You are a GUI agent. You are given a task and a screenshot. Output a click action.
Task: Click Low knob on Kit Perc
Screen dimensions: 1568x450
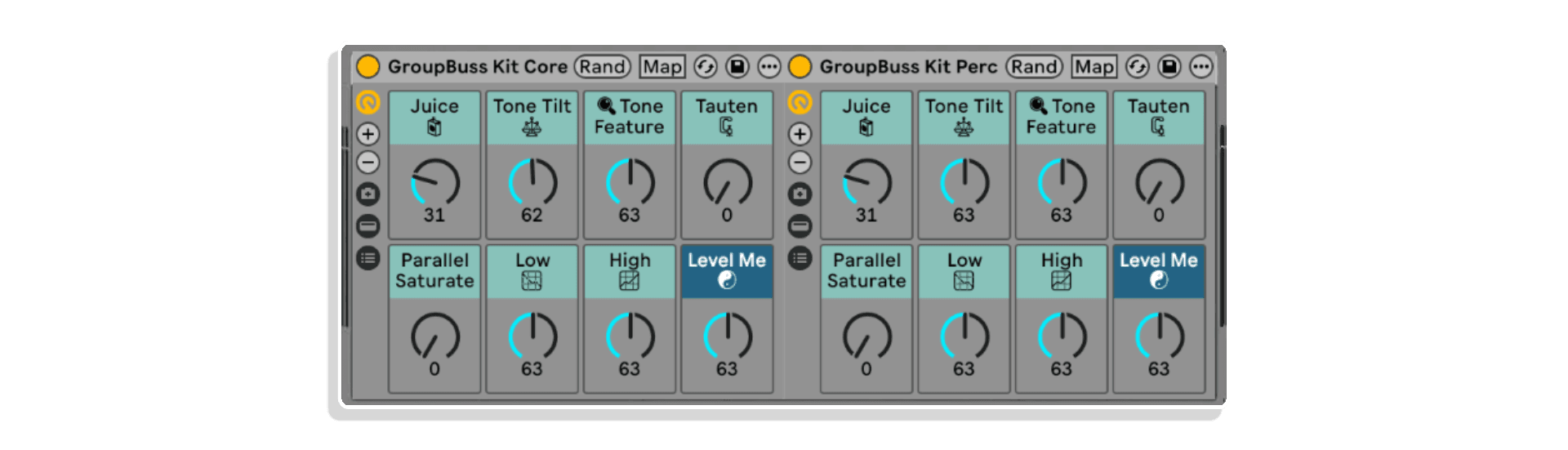click(x=964, y=336)
